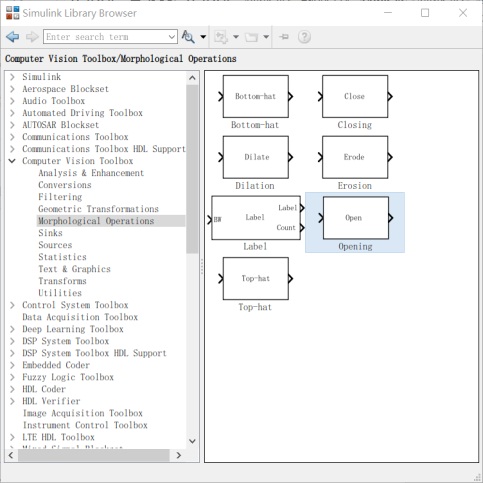Expand the Deep Learning Toolbox node
The image size is (483, 483).
click(12, 329)
